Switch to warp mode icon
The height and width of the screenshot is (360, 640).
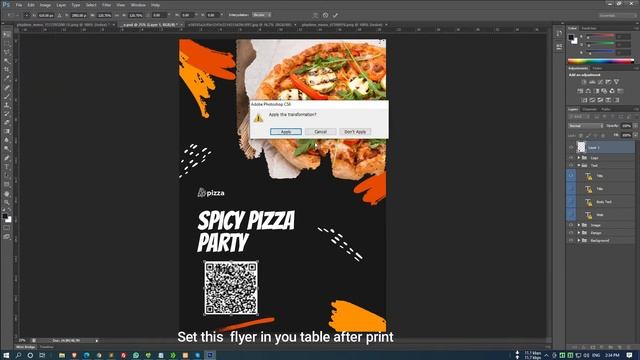(x=316, y=15)
